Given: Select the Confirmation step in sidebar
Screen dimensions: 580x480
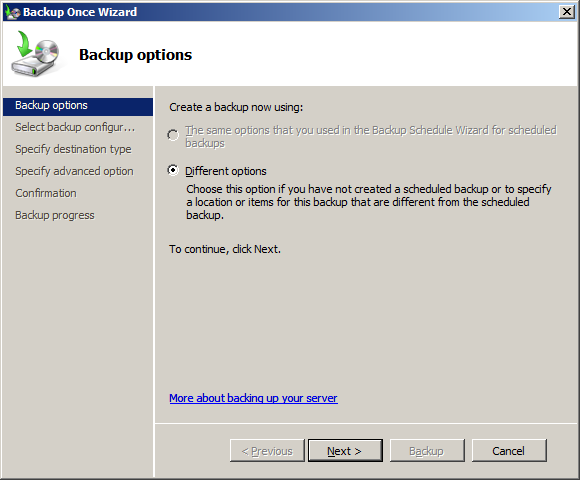Looking at the screenshot, I should tap(46, 193).
